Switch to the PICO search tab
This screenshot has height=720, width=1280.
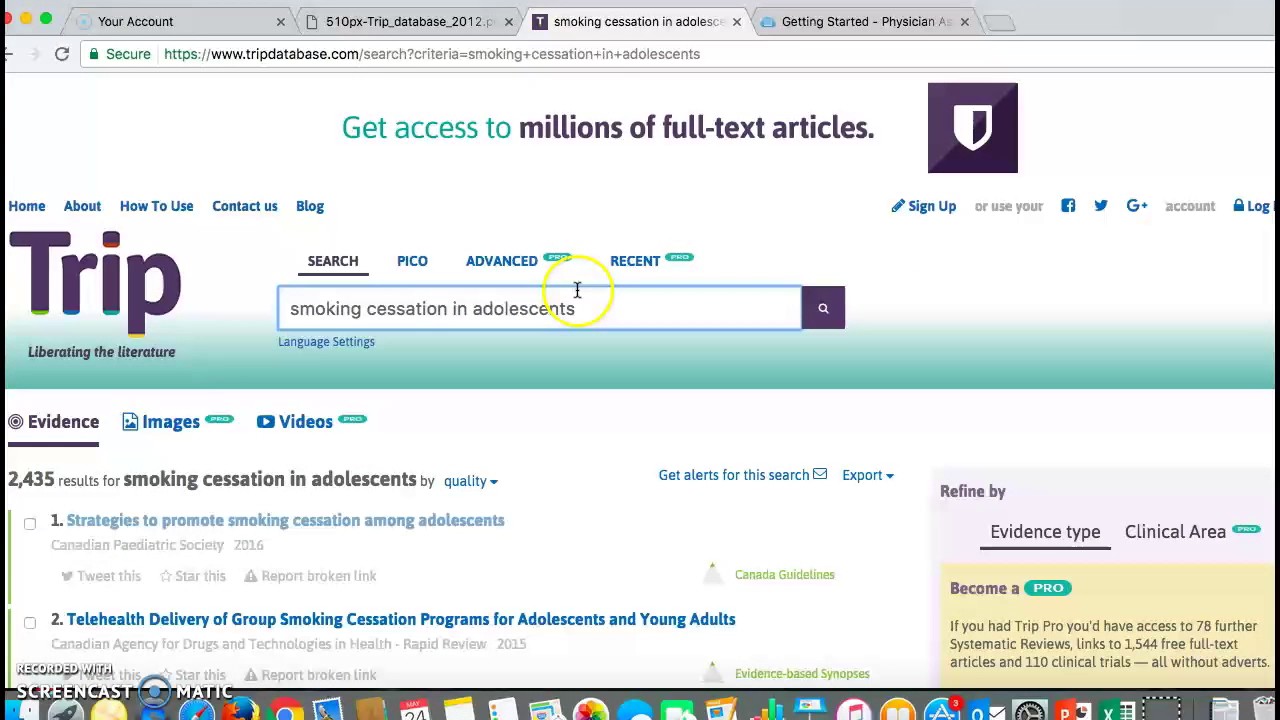point(412,261)
